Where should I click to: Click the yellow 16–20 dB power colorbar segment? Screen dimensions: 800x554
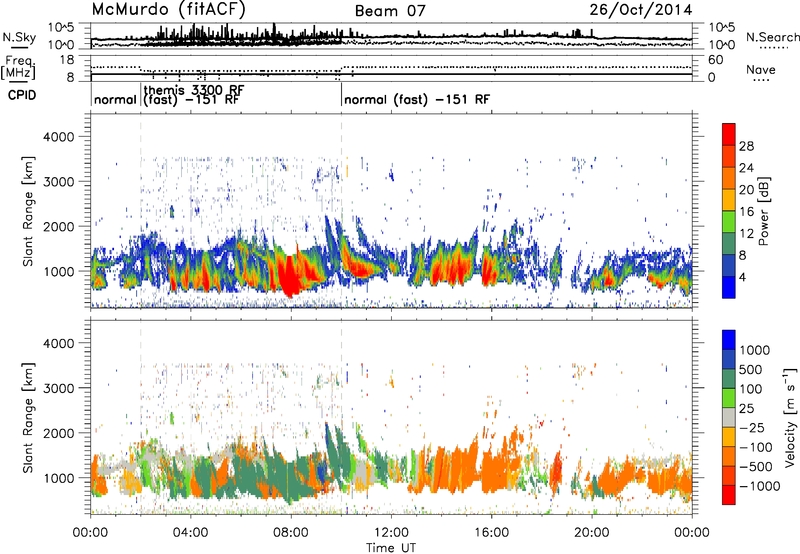tap(729, 200)
